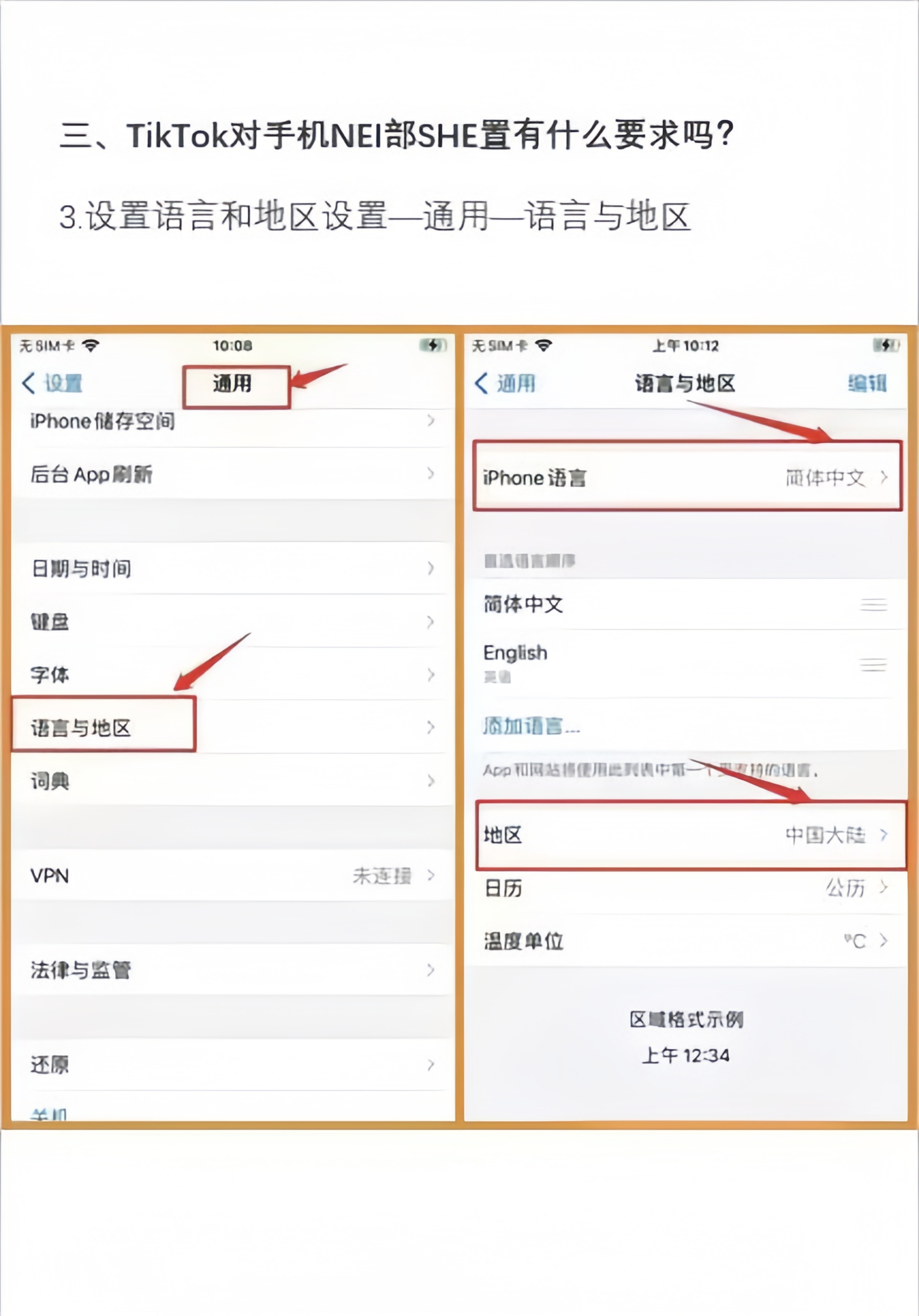
Task: Tap the battery icon in right phone status bar
Action: [886, 345]
